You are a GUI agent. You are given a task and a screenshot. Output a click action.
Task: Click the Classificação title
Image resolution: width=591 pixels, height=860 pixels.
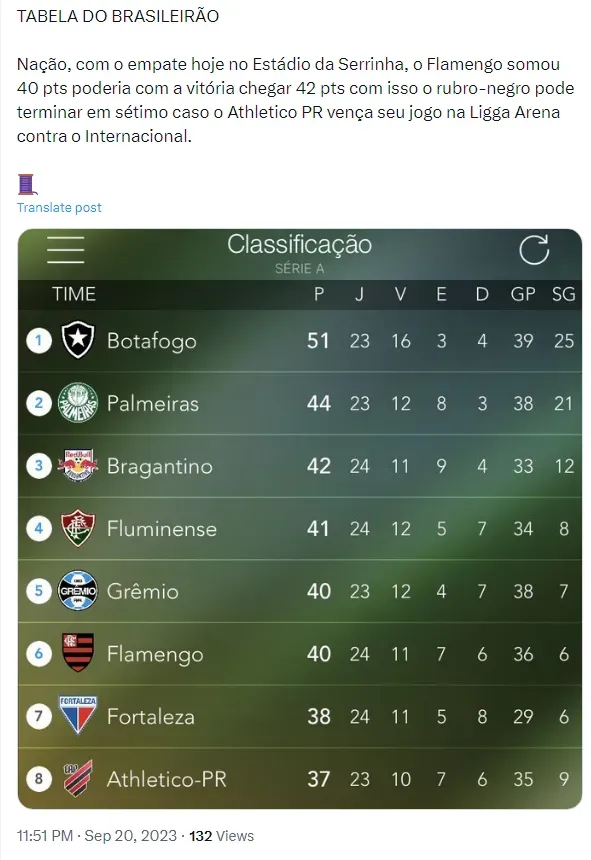[x=299, y=245]
